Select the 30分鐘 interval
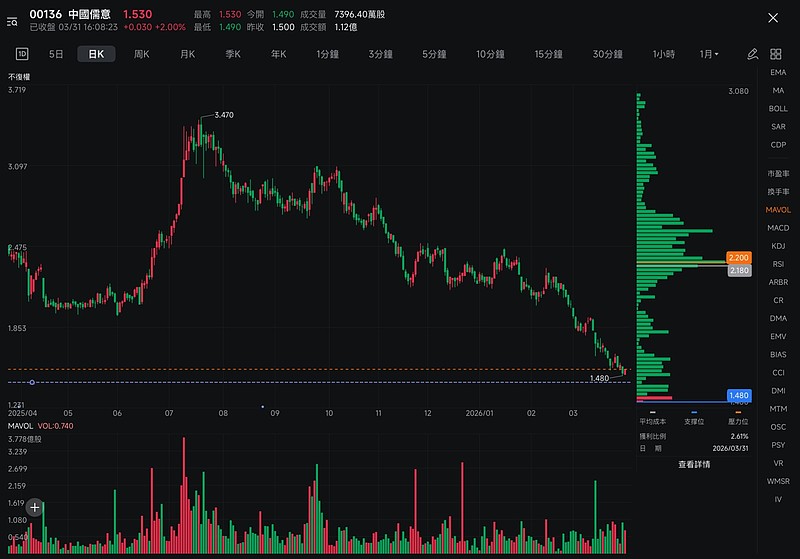 608,54
